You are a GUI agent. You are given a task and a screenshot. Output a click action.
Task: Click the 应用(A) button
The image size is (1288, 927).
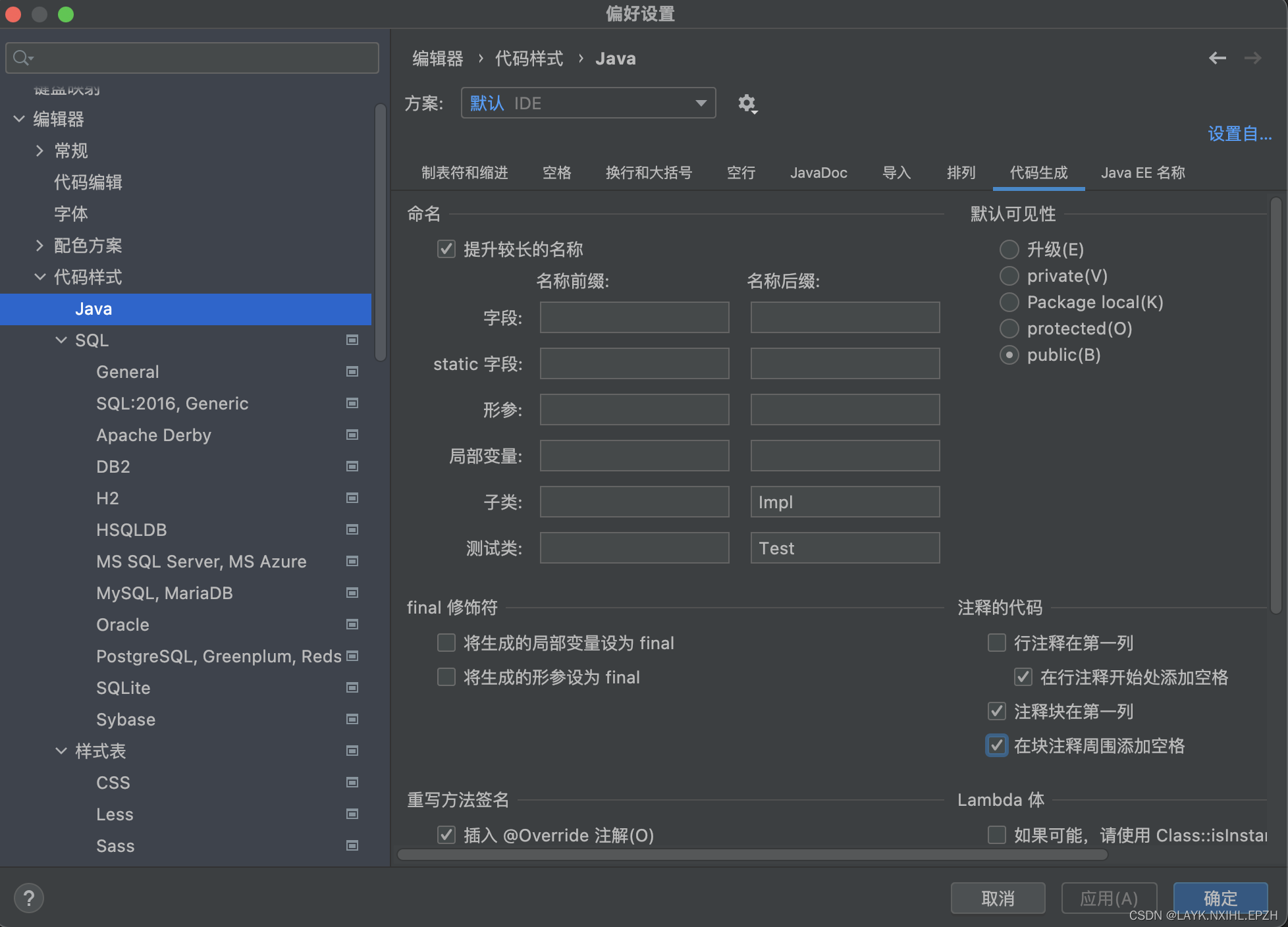coord(1109,898)
